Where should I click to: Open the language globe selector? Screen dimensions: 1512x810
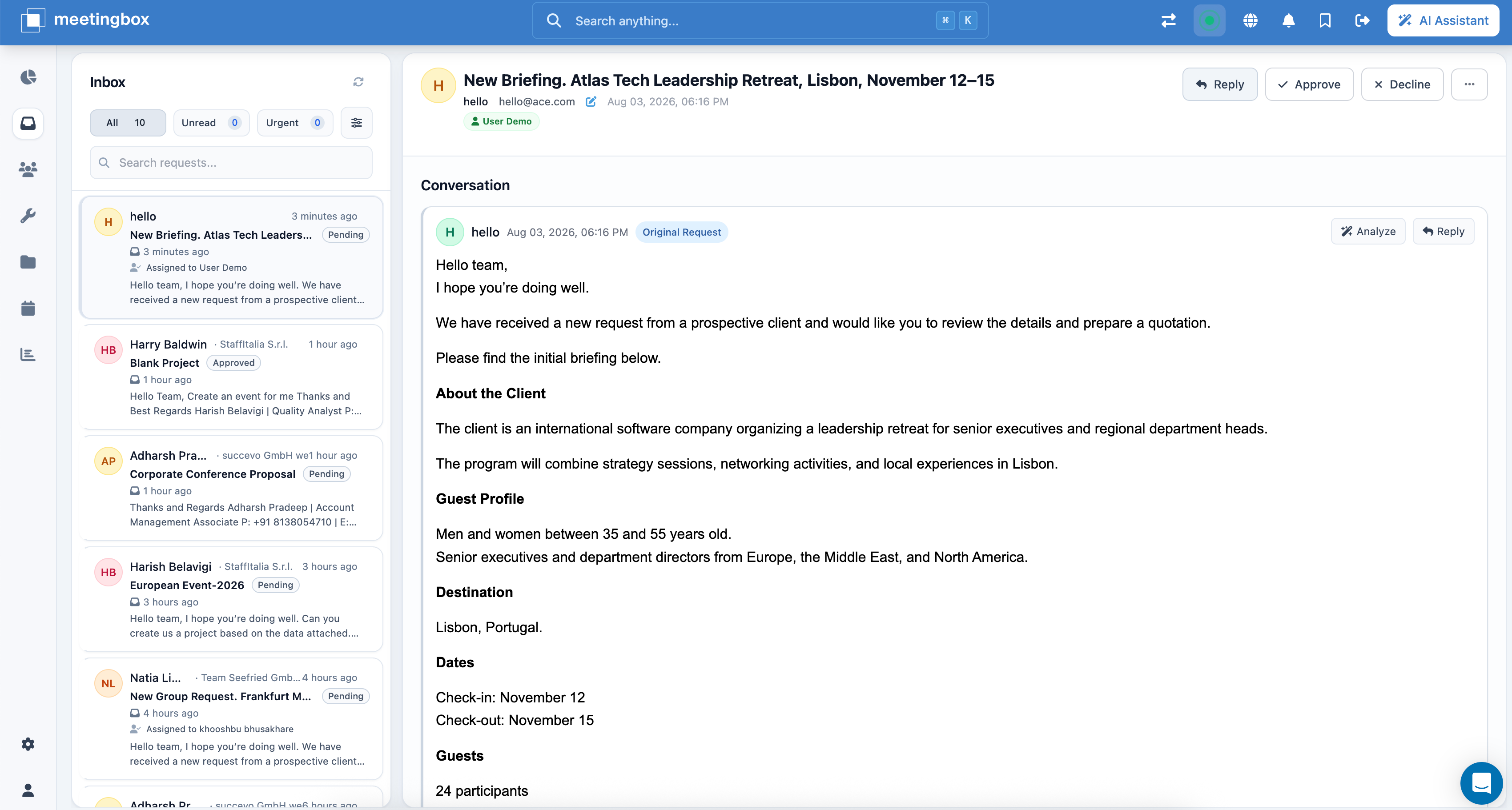1250,20
